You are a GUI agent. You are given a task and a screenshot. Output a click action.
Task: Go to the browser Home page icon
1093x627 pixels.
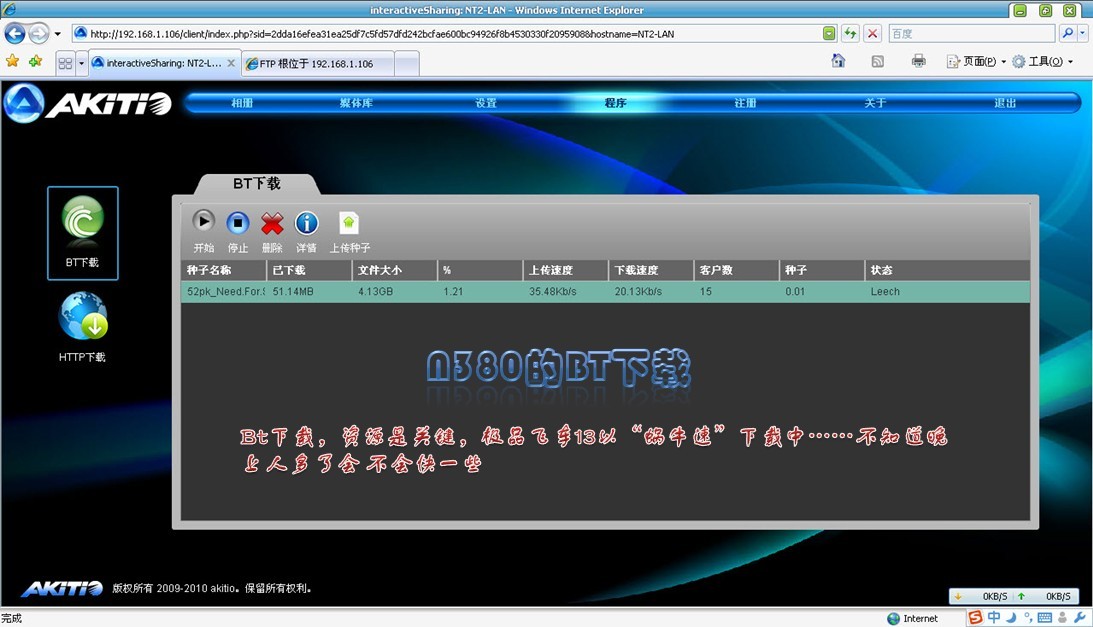(x=839, y=61)
